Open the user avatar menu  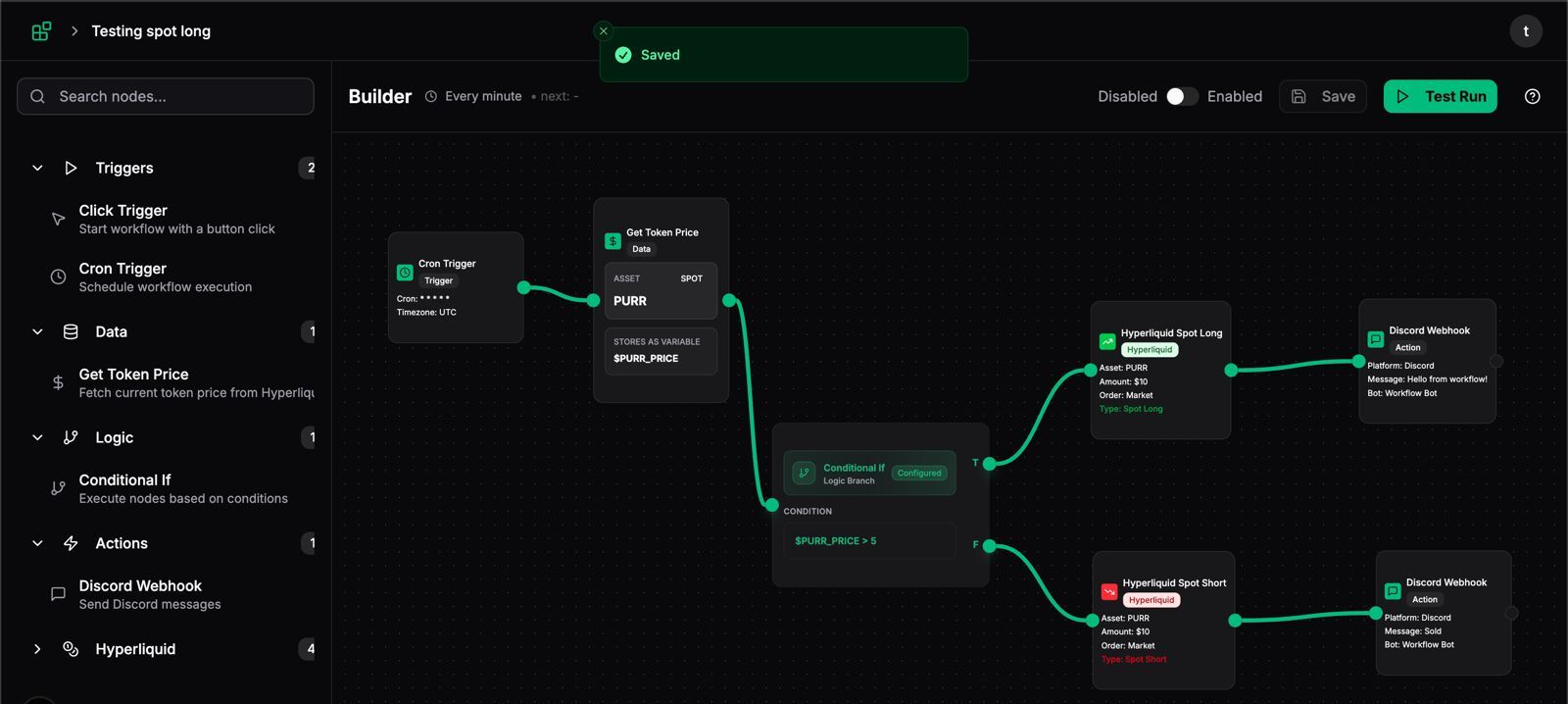[1526, 31]
